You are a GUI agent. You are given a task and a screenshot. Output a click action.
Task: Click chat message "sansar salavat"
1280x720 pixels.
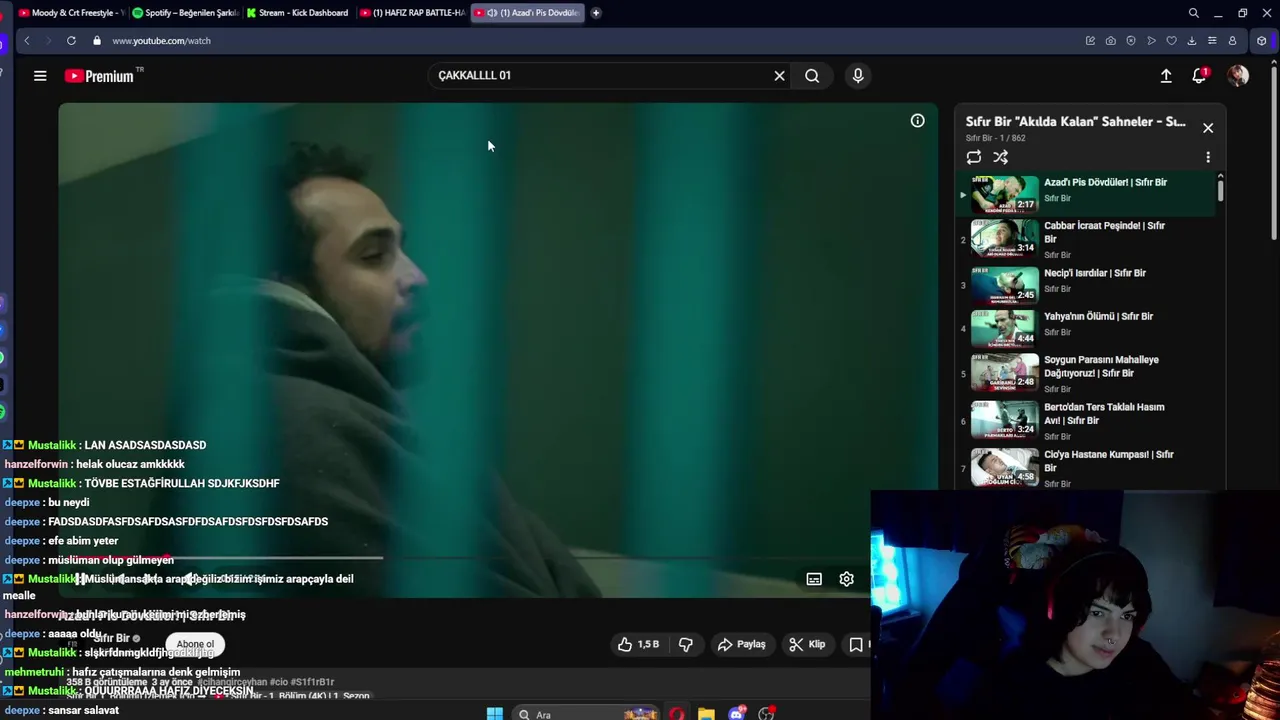pos(83,710)
